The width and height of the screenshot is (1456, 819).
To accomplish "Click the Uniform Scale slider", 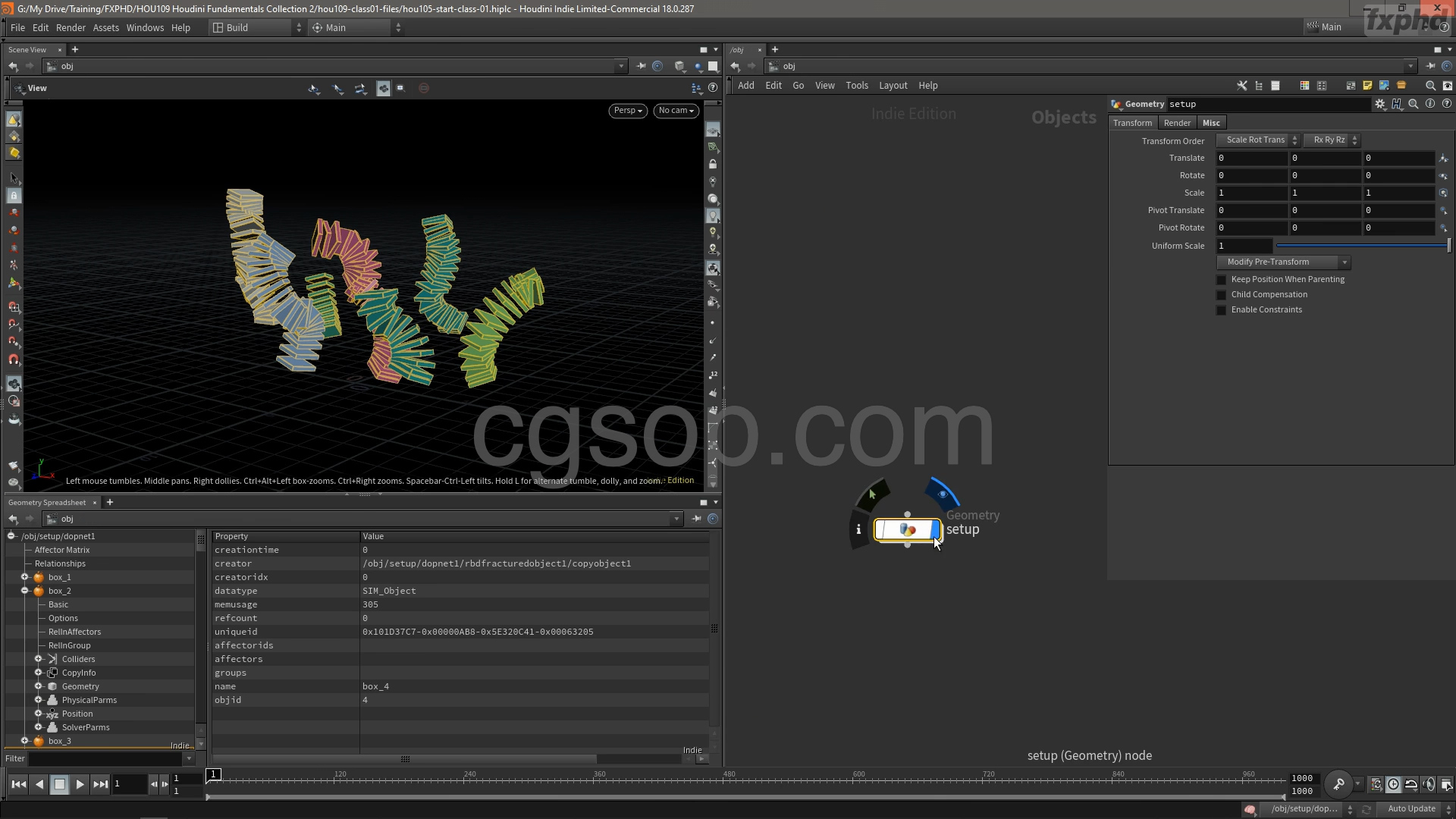I will [x=1361, y=246].
